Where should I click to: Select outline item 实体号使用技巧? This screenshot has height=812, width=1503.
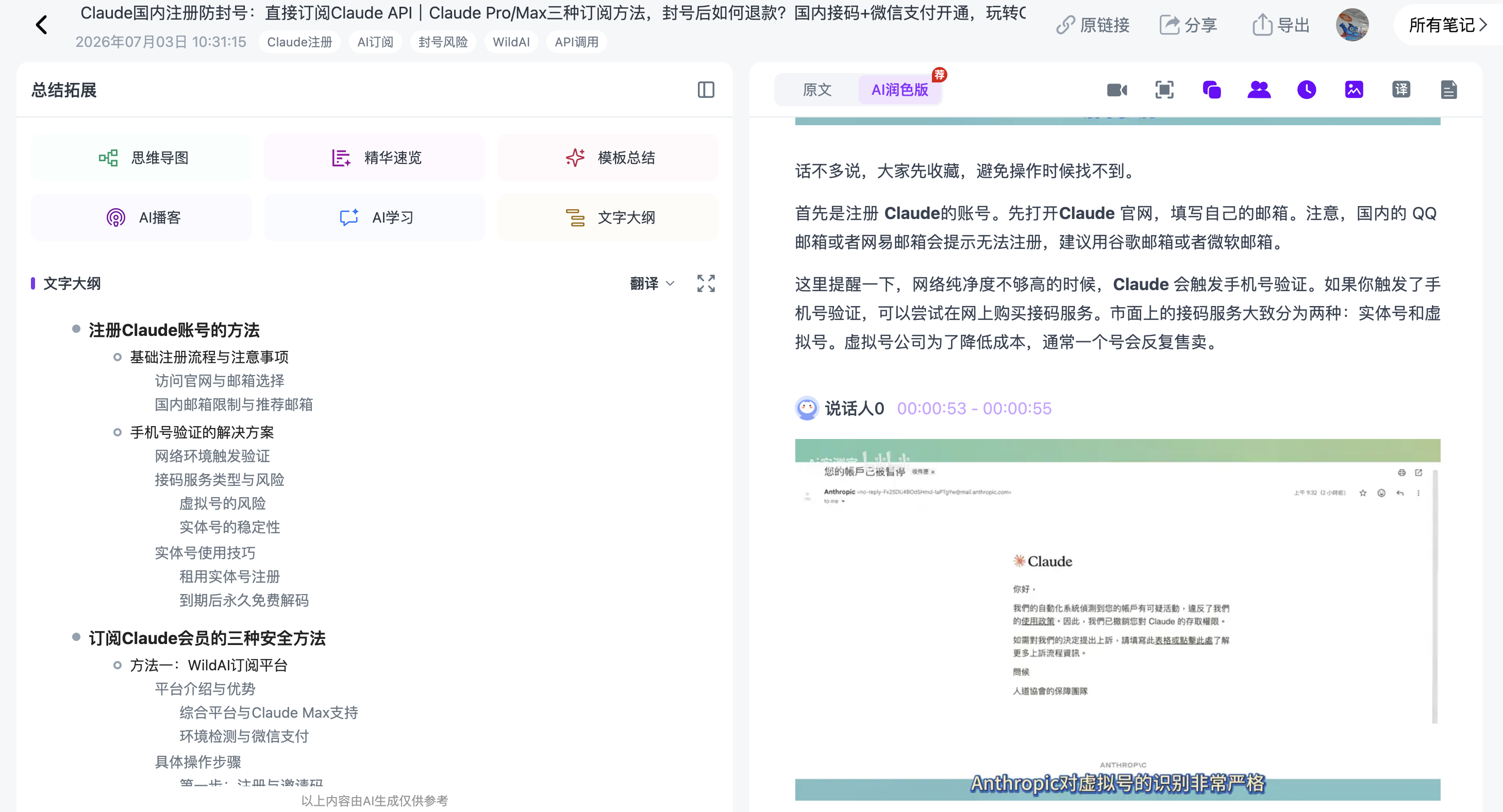[205, 553]
